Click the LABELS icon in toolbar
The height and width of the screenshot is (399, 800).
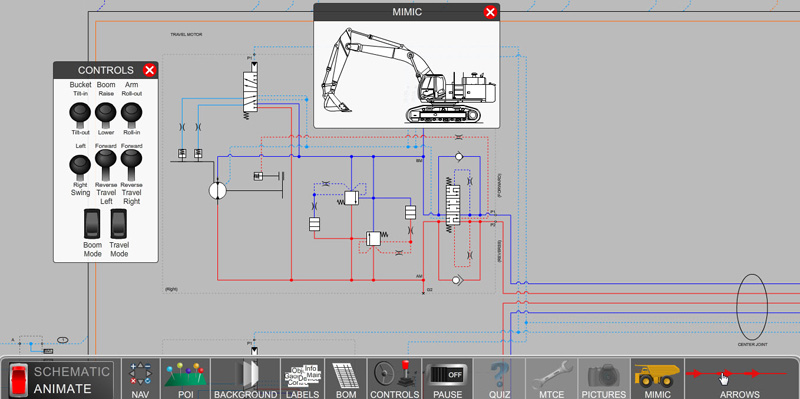303,379
